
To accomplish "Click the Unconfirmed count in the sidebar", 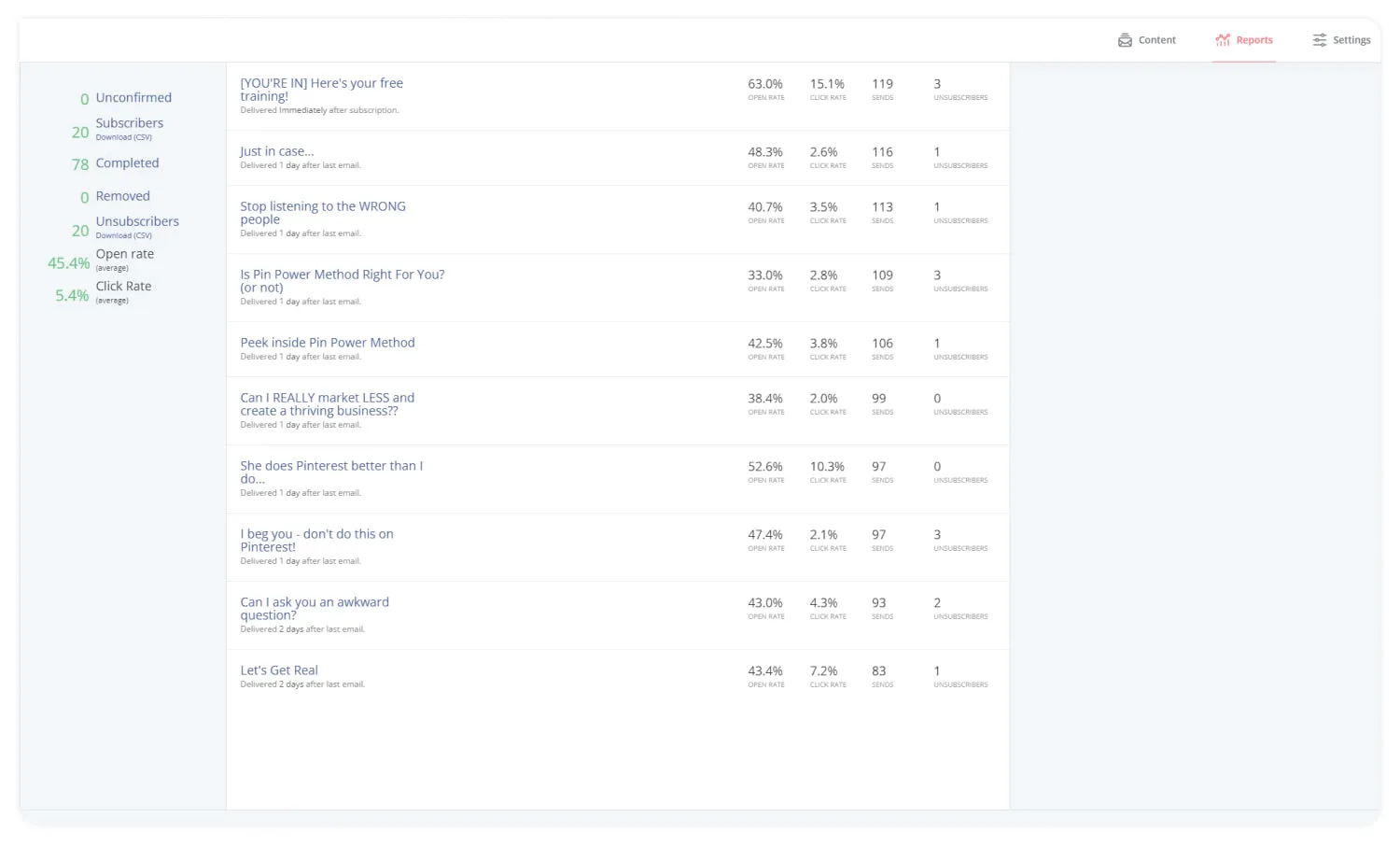I will (x=84, y=99).
